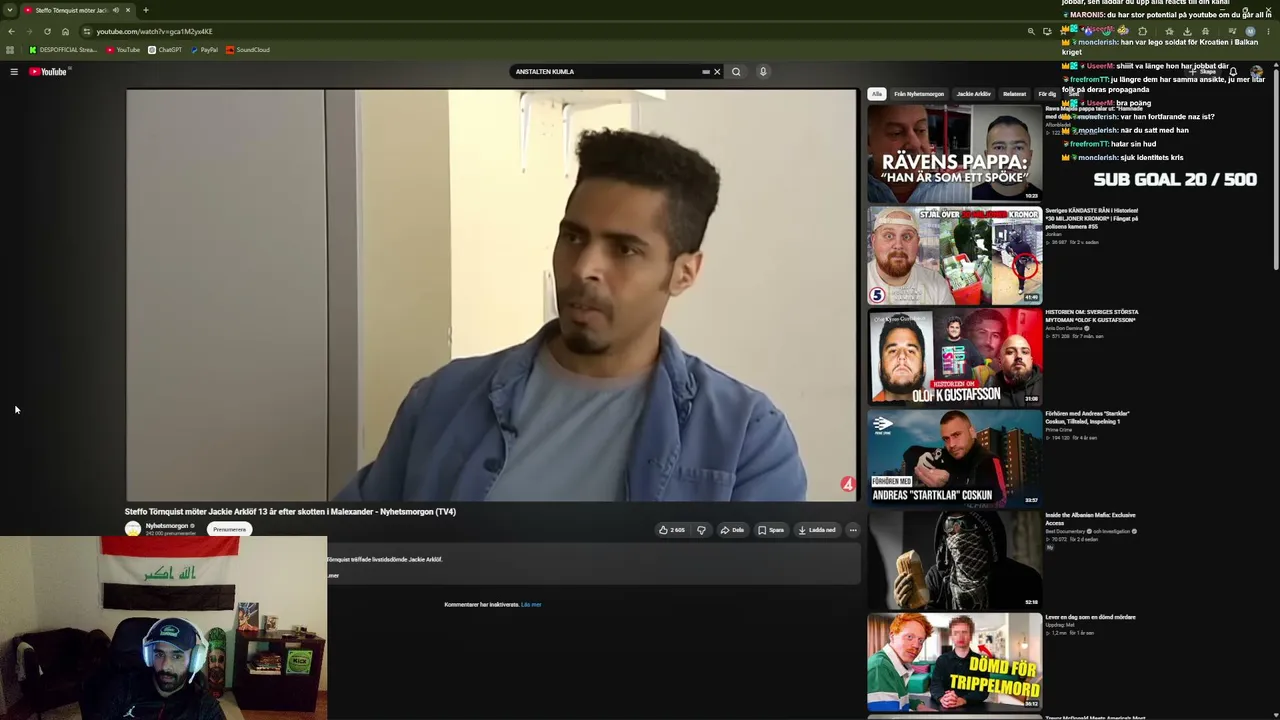Open the browser zoom magnifier icon
Image resolution: width=1280 pixels, height=720 pixels.
[1031, 31]
